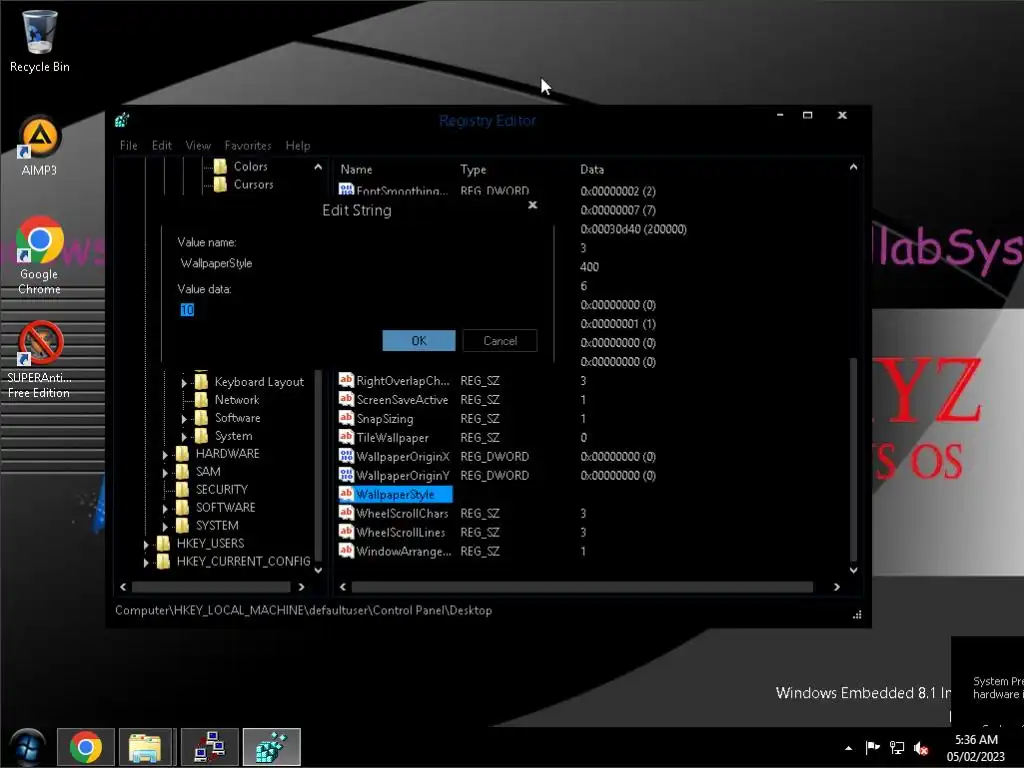Select the SnapSizing value icon

[346, 418]
